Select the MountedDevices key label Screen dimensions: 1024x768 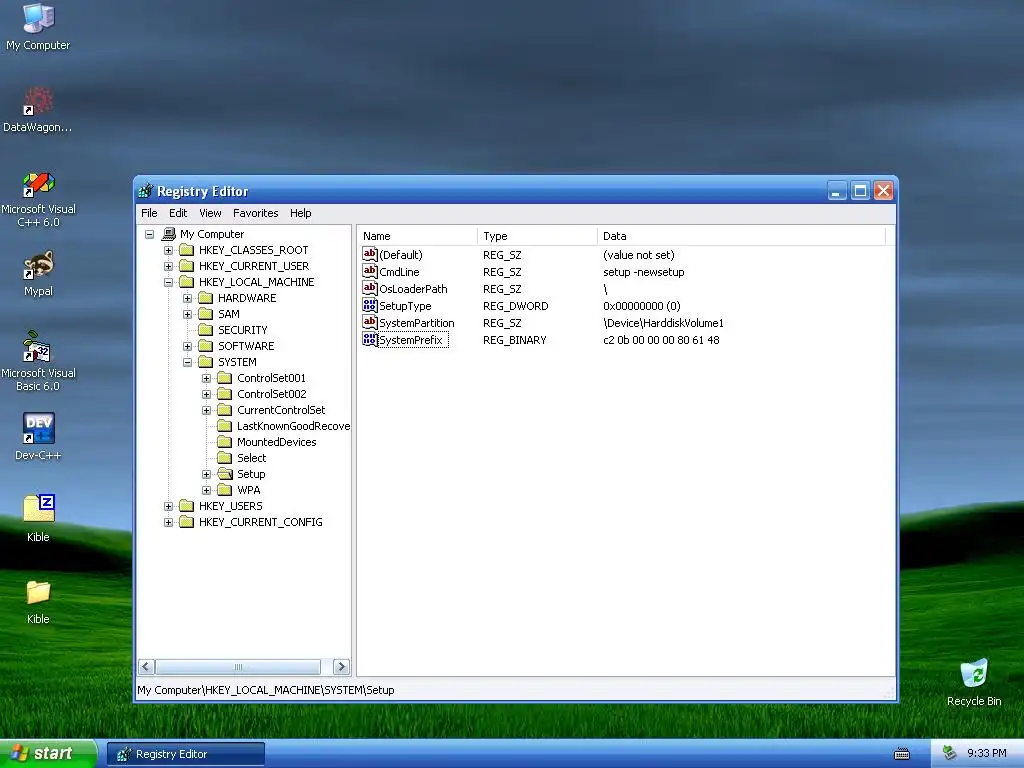tap(276, 442)
